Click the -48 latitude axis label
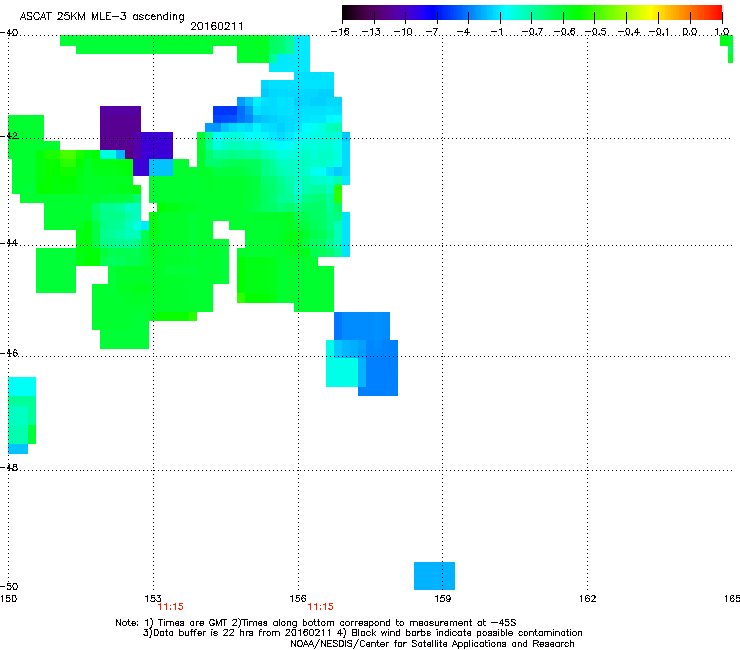 [9, 467]
